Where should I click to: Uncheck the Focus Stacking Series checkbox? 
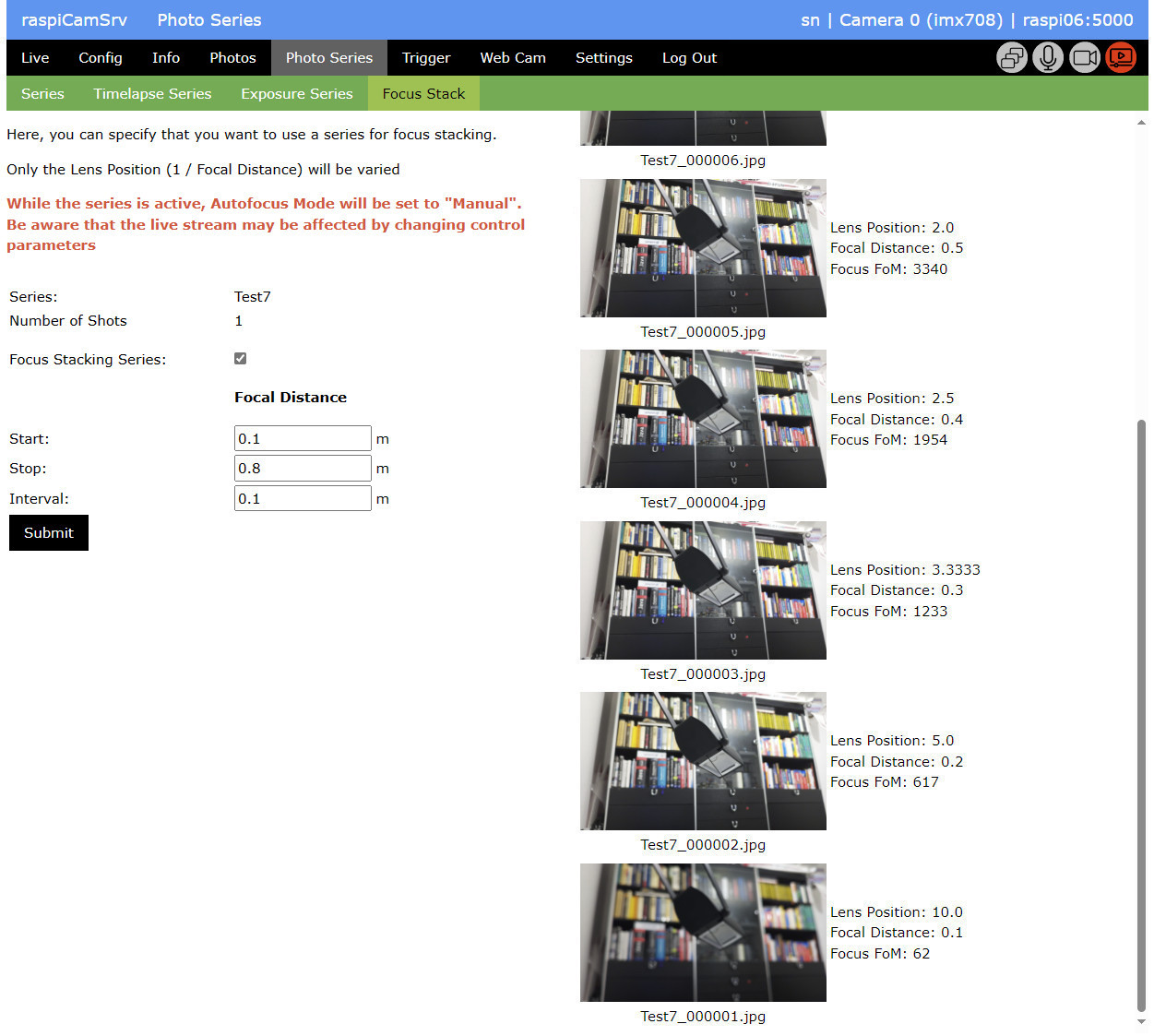point(240,359)
